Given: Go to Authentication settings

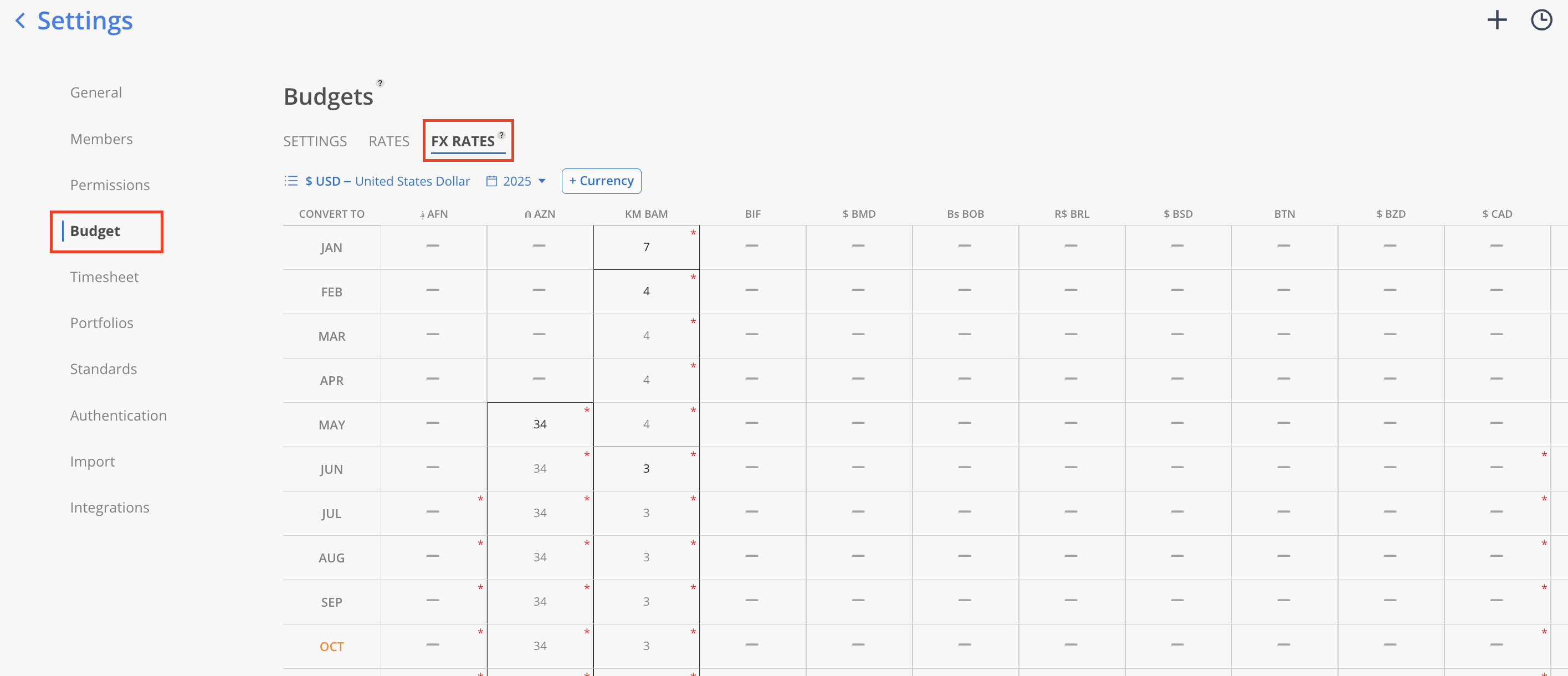Looking at the screenshot, I should click(x=118, y=416).
